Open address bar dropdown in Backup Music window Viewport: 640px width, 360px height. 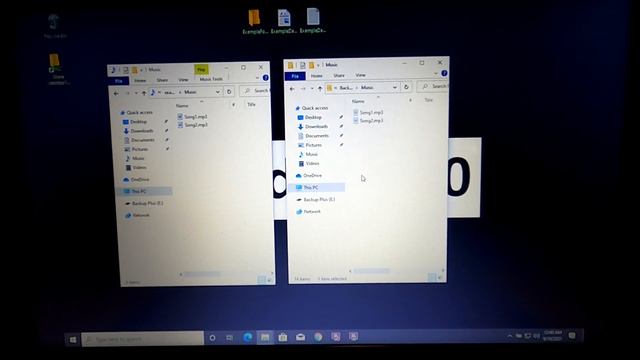(x=395, y=87)
